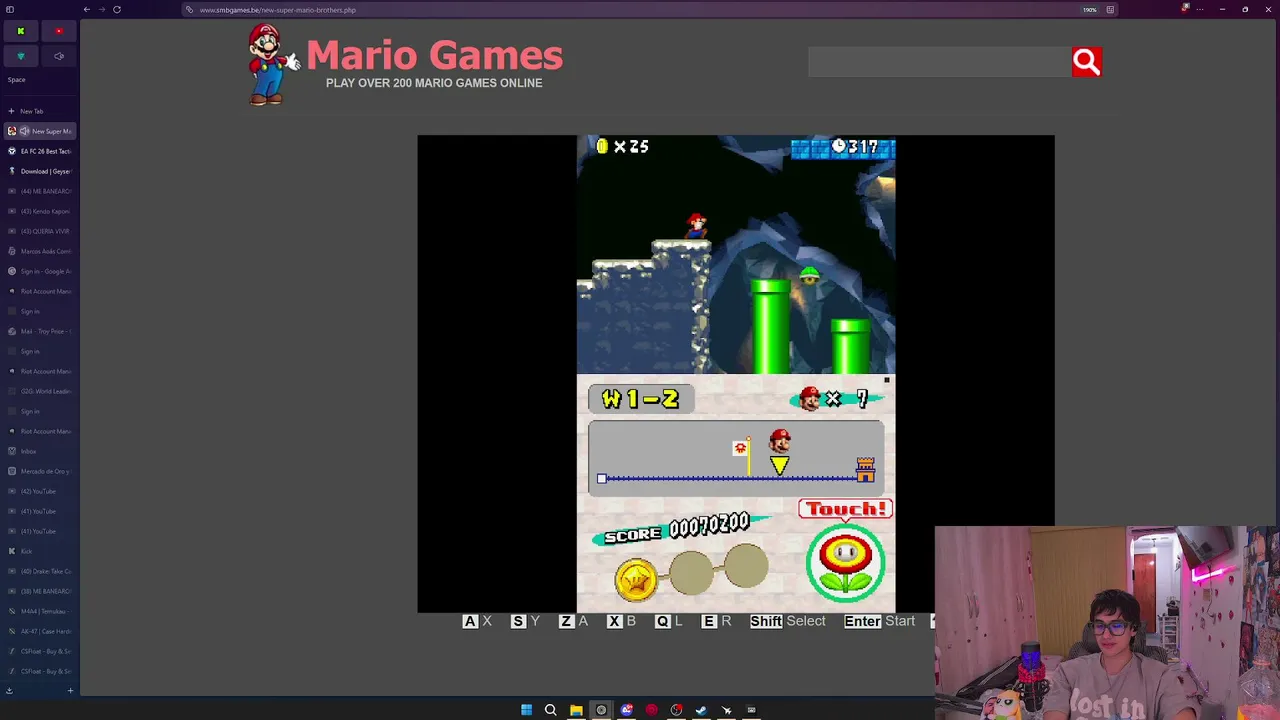Click the site info icon in address bar
Screen dimensions: 1280x720
189,10
